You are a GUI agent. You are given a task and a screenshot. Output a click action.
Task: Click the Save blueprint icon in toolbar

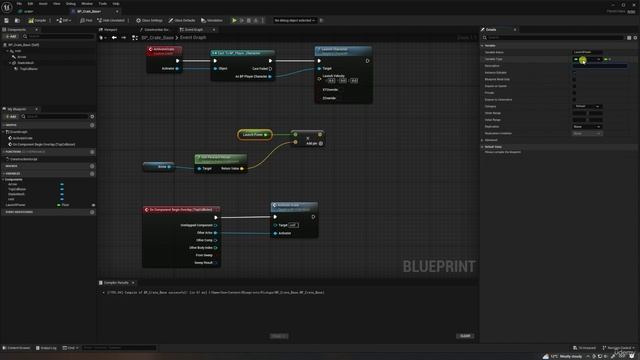(x=7, y=20)
